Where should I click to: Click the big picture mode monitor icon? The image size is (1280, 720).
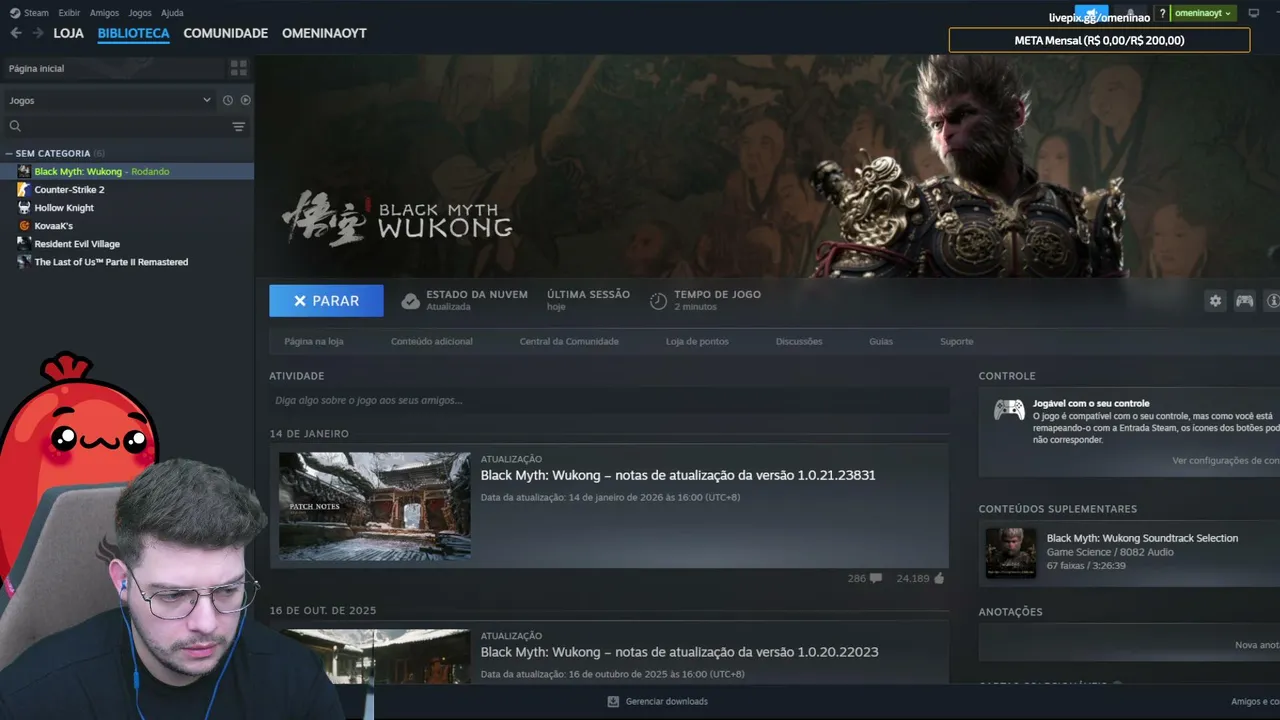coord(1253,13)
